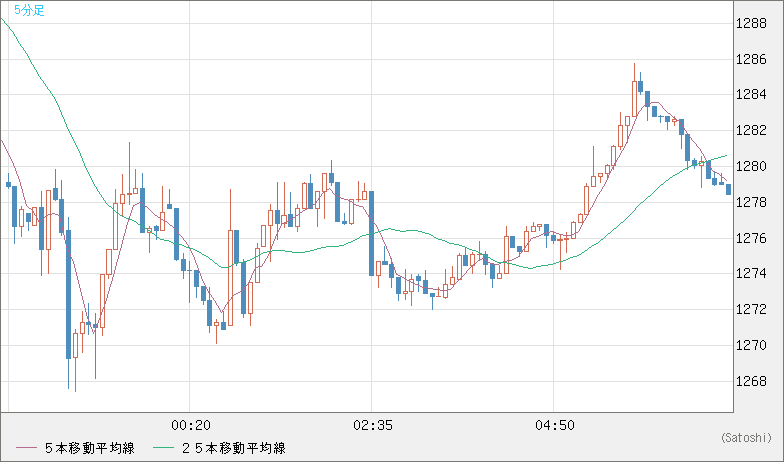784x462 pixels.
Task: Select the 1280 price axis label
Action: [751, 166]
